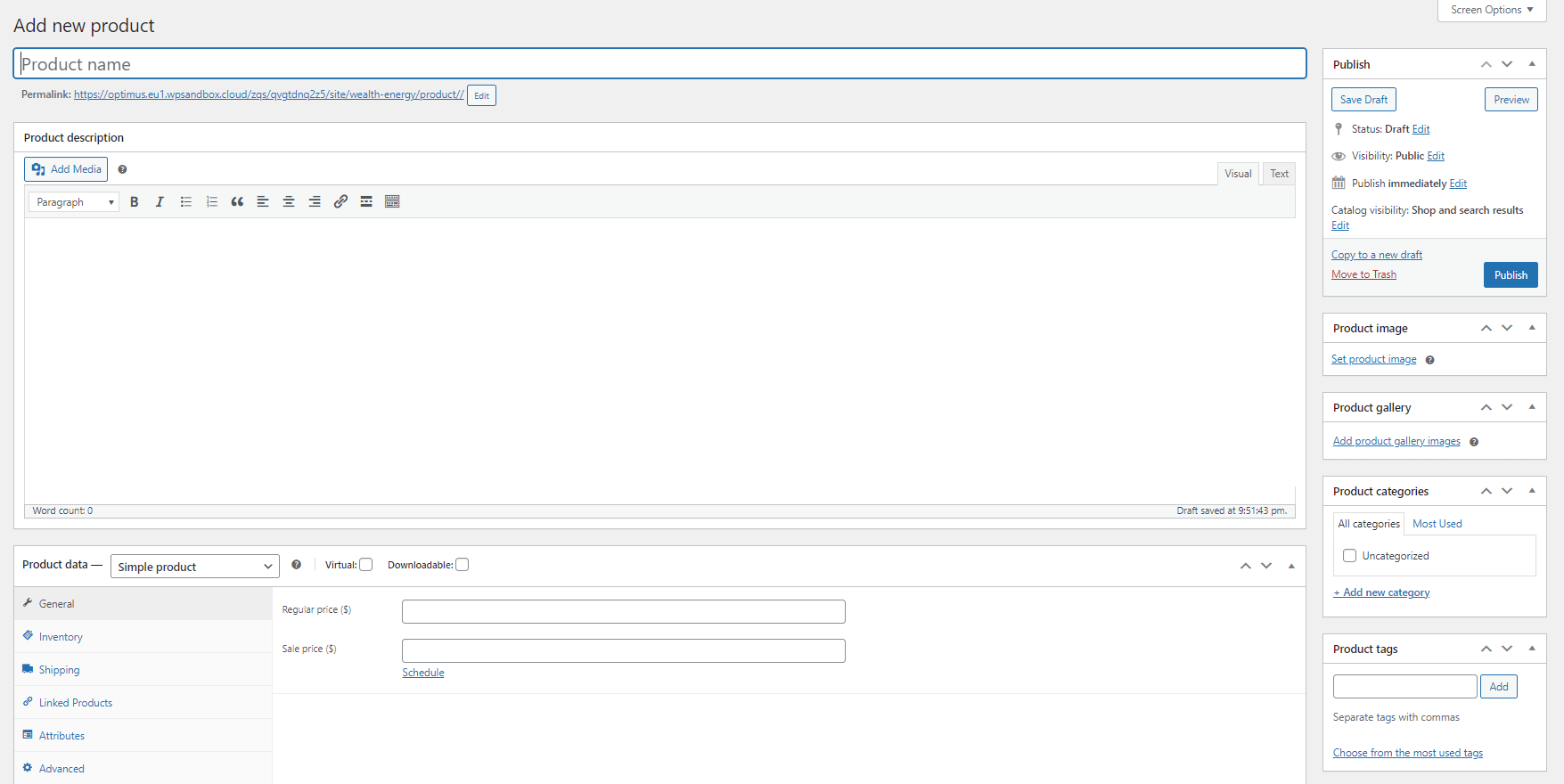Move Product image panel down
Image resolution: width=1564 pixels, height=784 pixels.
[x=1507, y=328]
